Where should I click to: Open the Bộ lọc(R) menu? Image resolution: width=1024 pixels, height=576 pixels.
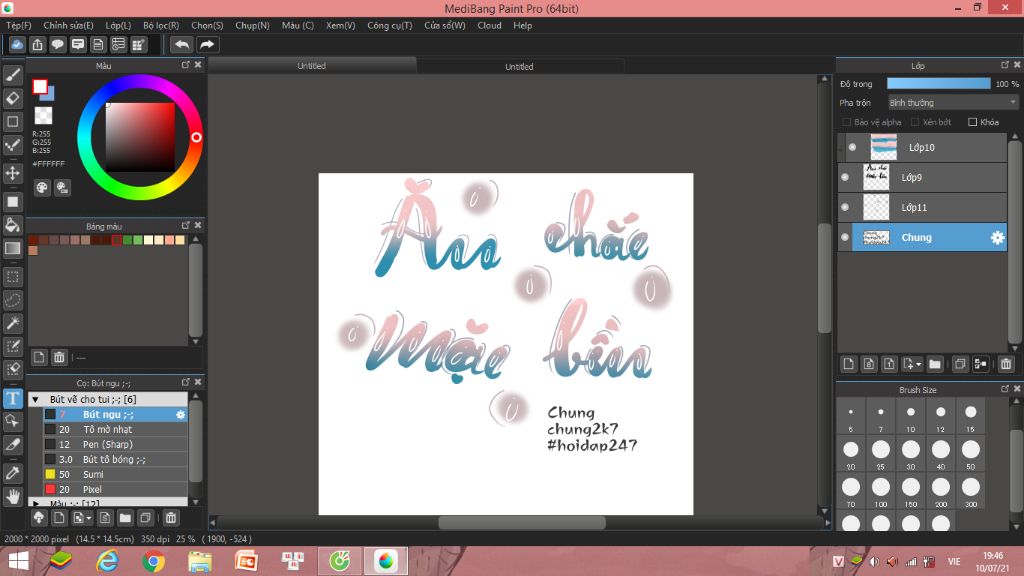pyautogui.click(x=161, y=25)
